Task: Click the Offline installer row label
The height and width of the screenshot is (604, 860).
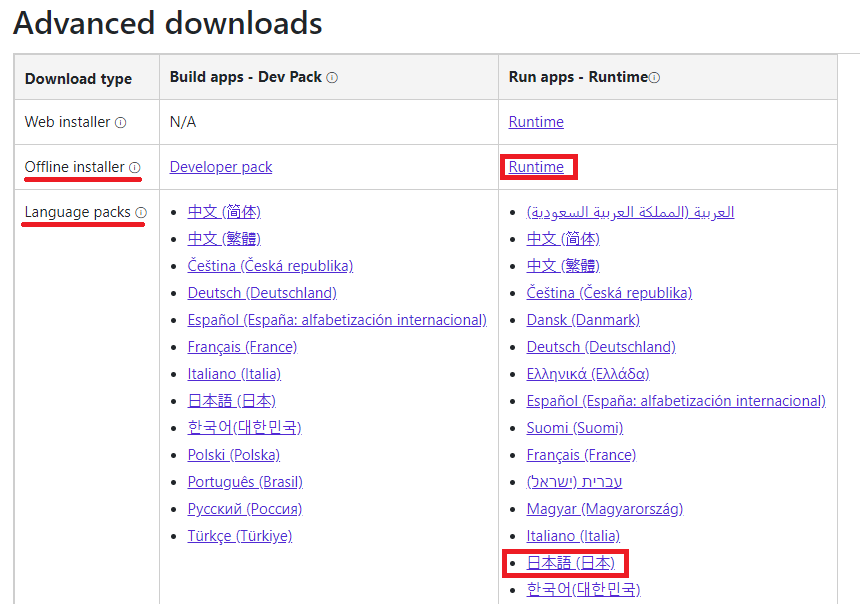Action: tap(75, 167)
